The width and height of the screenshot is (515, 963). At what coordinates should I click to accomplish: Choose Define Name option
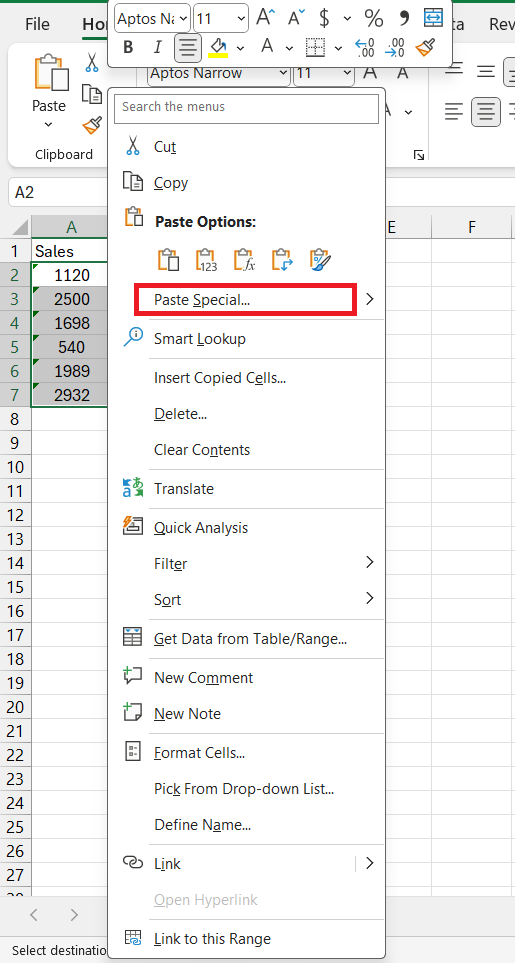203,825
